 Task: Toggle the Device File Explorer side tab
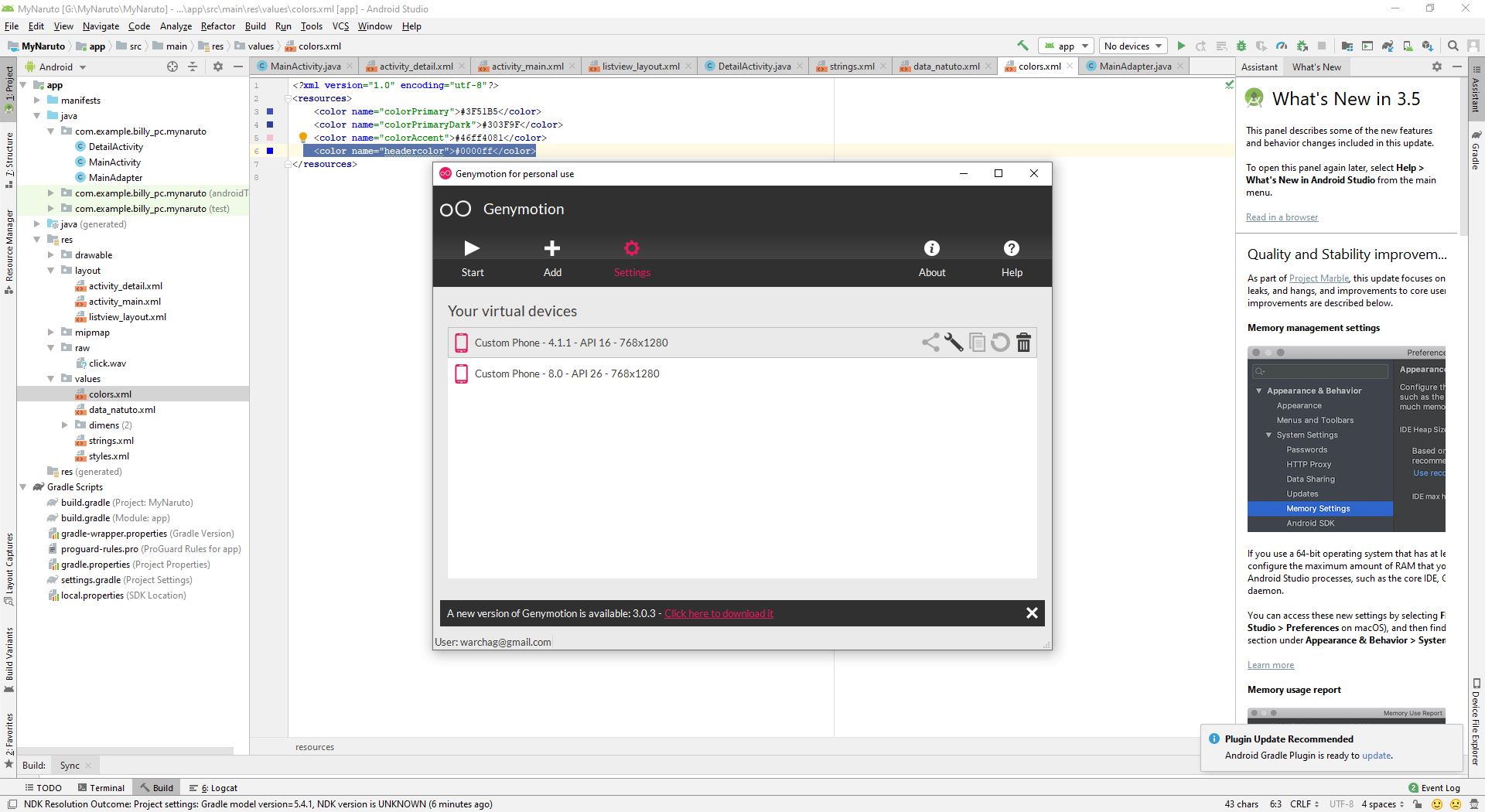pyautogui.click(x=1476, y=722)
